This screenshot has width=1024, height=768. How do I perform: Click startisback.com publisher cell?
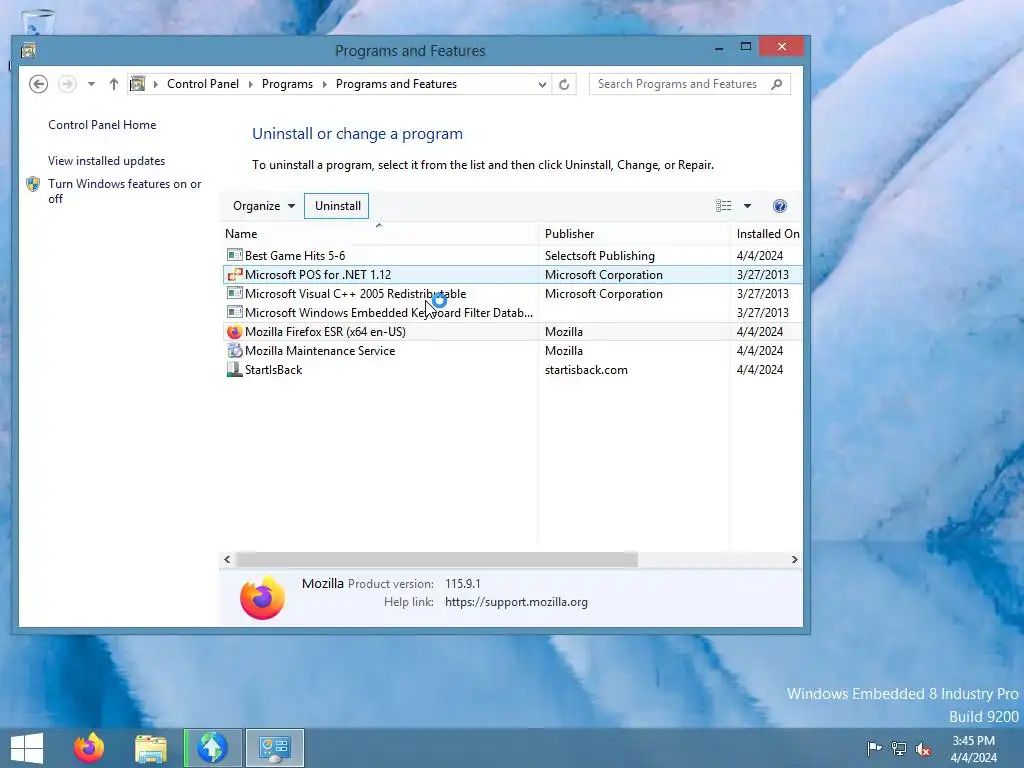click(x=586, y=370)
